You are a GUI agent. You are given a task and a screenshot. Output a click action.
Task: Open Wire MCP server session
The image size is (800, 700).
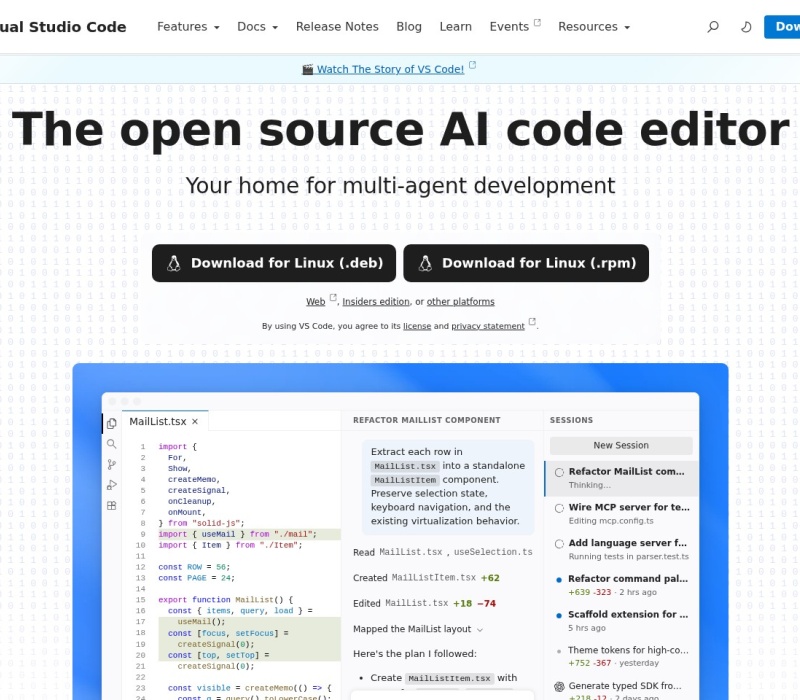[x=621, y=514]
